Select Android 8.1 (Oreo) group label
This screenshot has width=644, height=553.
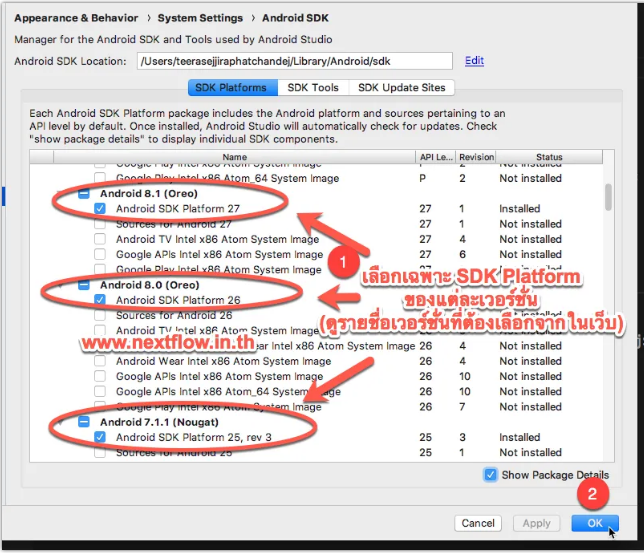(x=149, y=194)
